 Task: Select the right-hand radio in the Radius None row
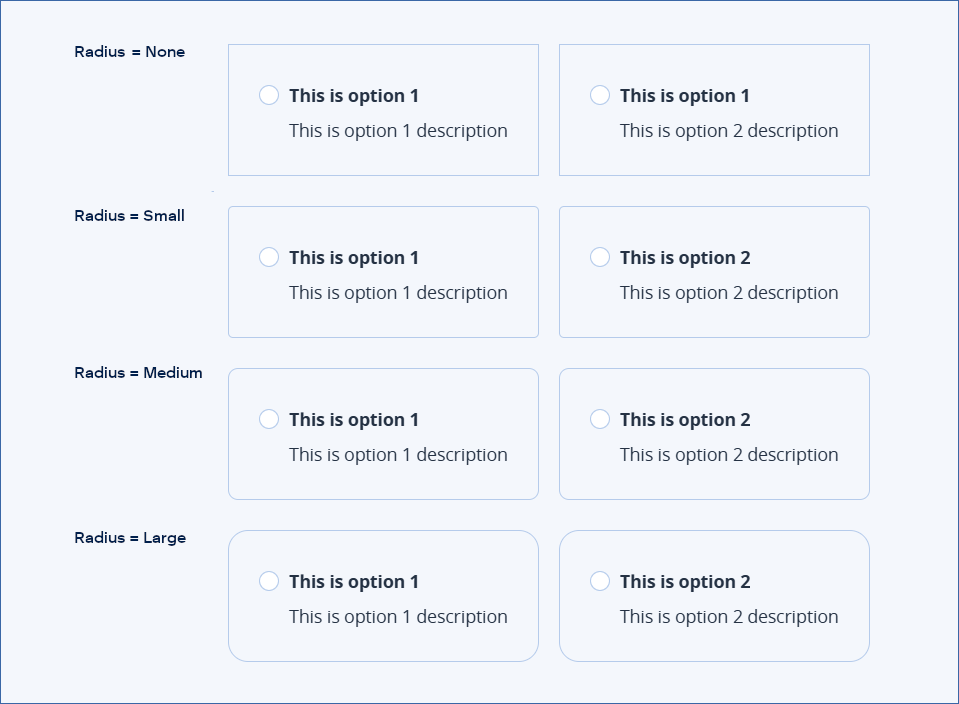tap(600, 95)
